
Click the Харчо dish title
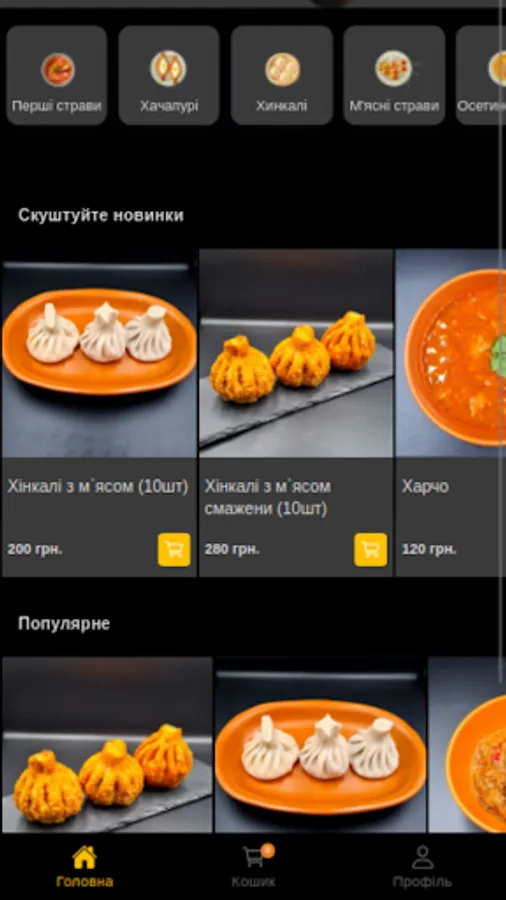425,487
